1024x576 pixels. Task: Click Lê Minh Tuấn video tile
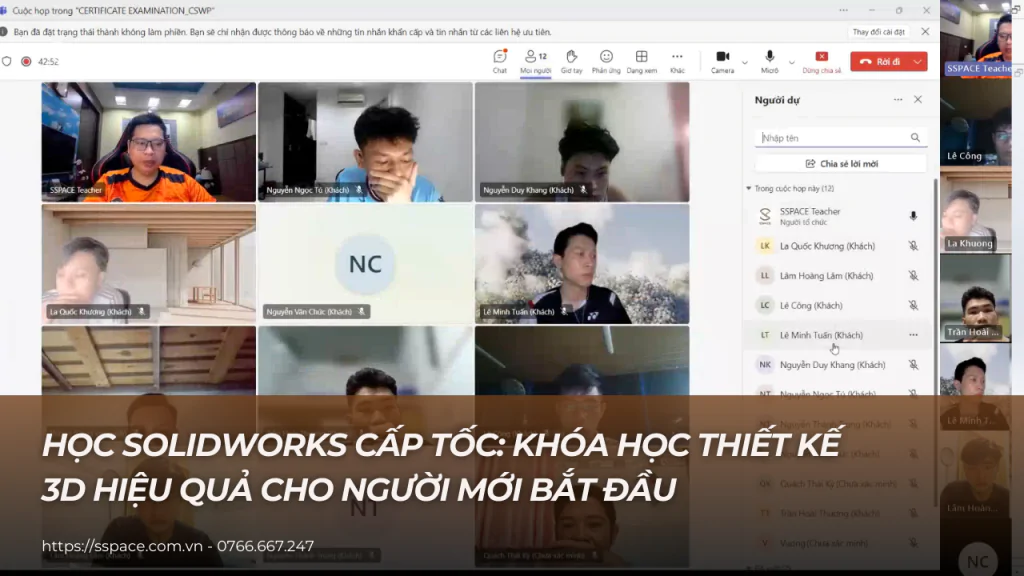(x=582, y=264)
